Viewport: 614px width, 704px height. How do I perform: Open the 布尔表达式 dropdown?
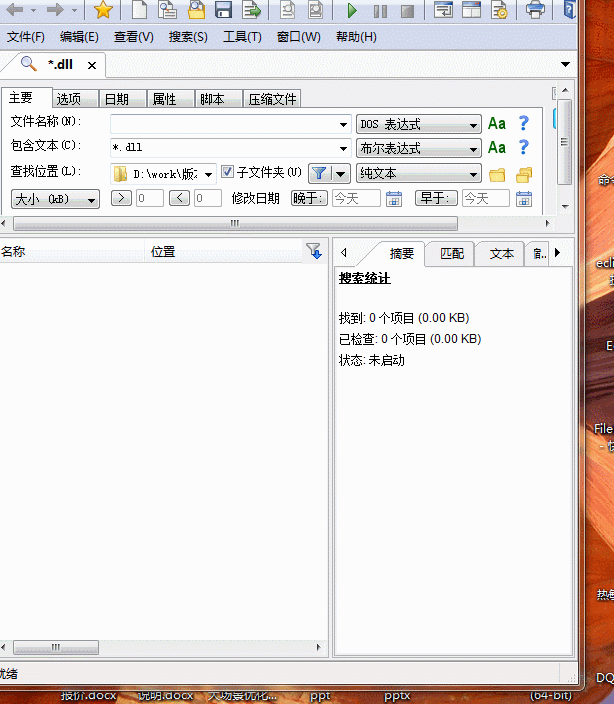coord(419,148)
